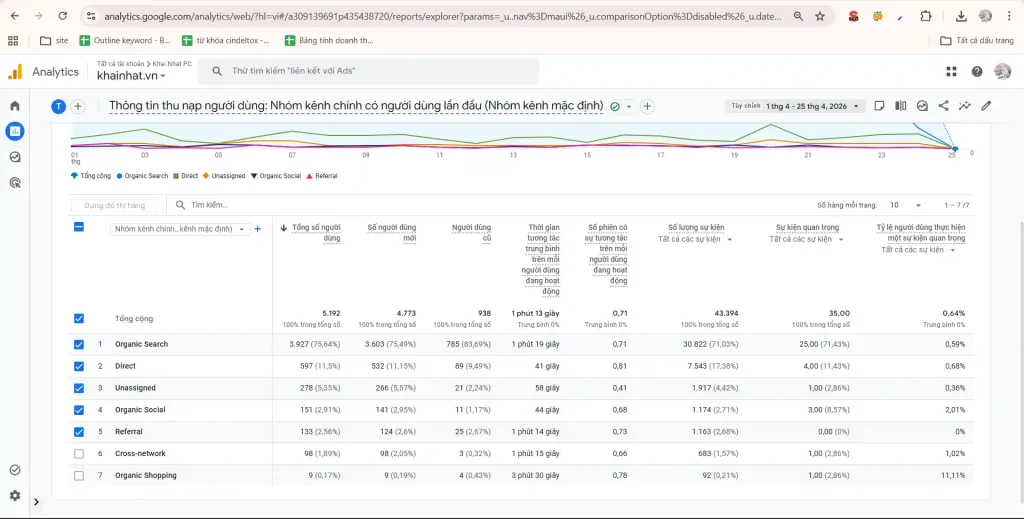Open the report status dropdown arrow after title
Viewport: 1024px width, 519px height.
629,106
